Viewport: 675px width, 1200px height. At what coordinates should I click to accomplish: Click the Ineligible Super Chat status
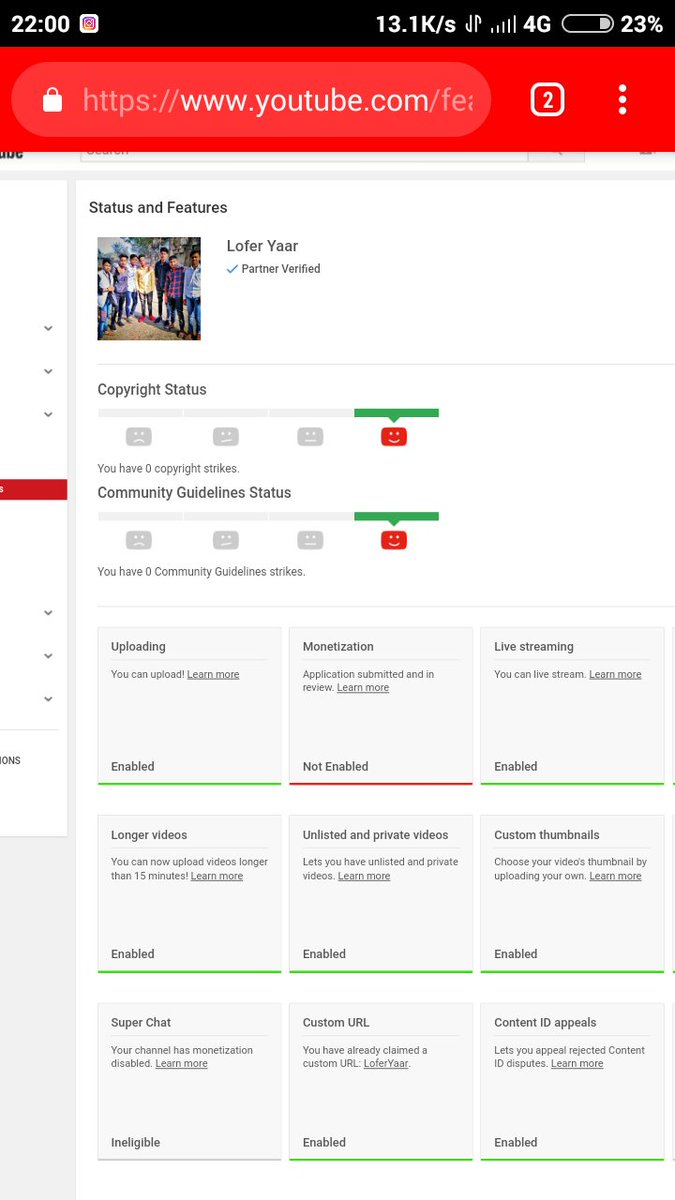[135, 1142]
